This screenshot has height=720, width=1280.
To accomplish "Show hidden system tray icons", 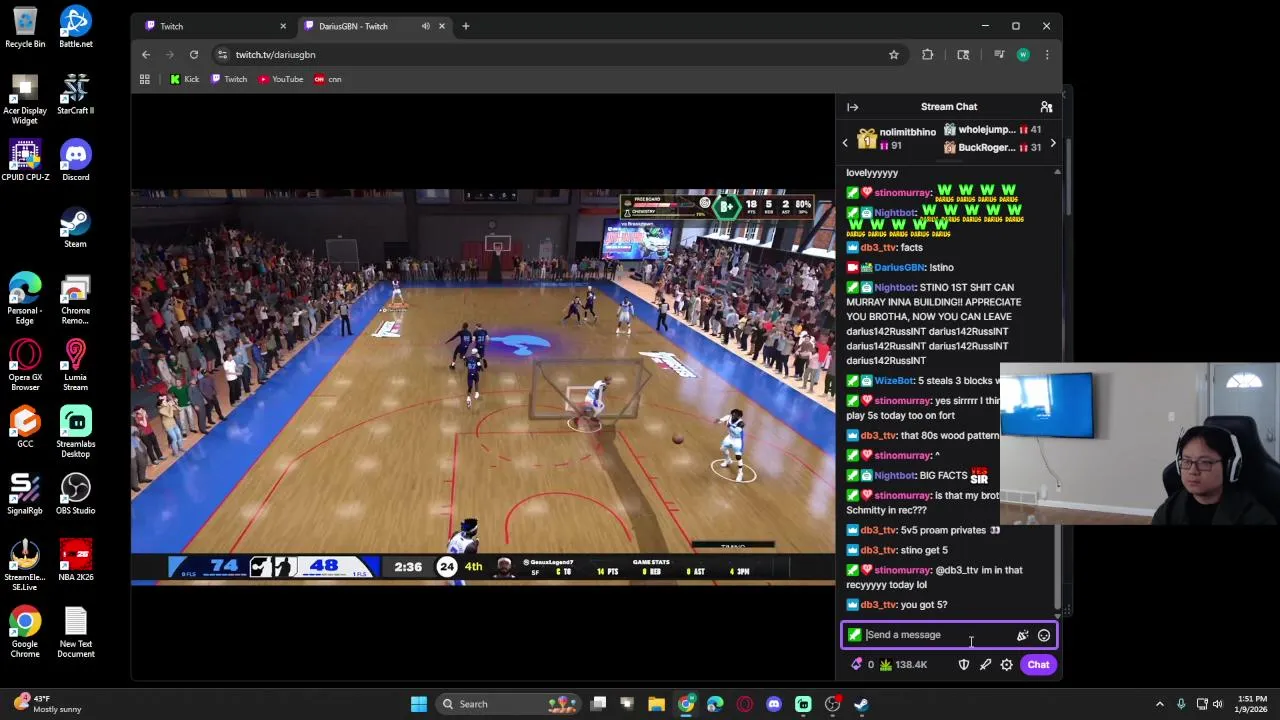I will tap(1160, 704).
